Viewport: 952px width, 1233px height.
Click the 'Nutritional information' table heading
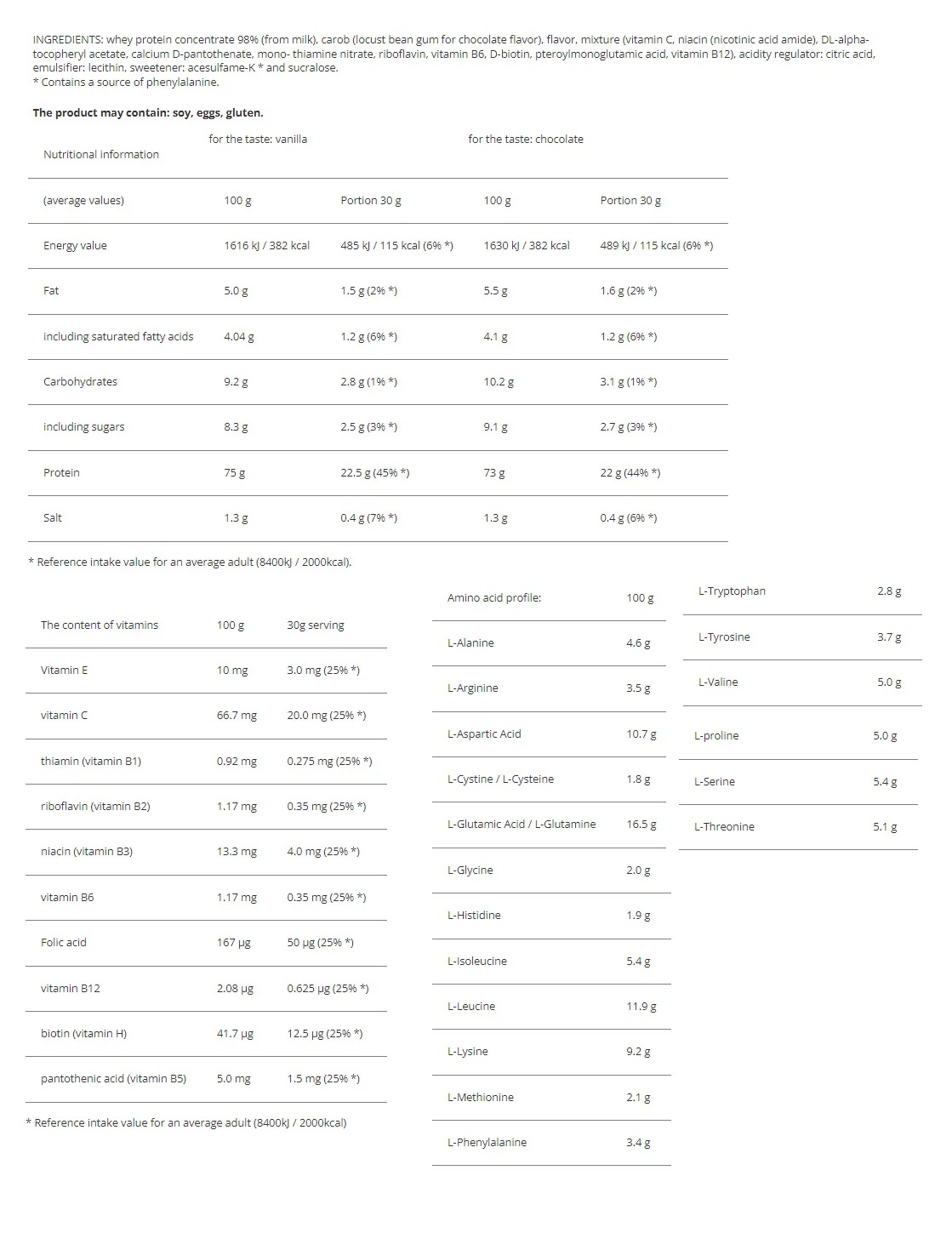(101, 154)
